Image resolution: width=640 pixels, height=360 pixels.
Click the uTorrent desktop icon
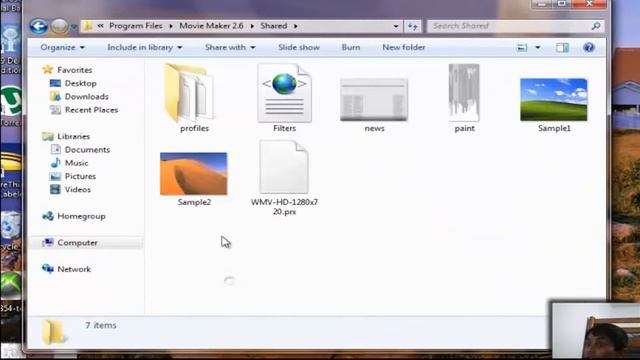(x=10, y=101)
